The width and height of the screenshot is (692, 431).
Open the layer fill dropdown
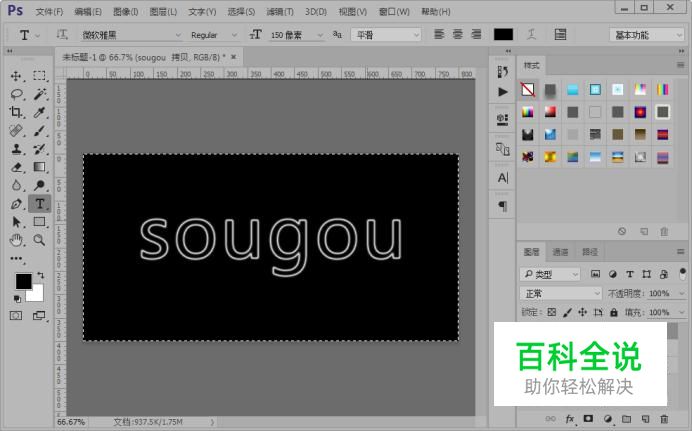pos(681,312)
